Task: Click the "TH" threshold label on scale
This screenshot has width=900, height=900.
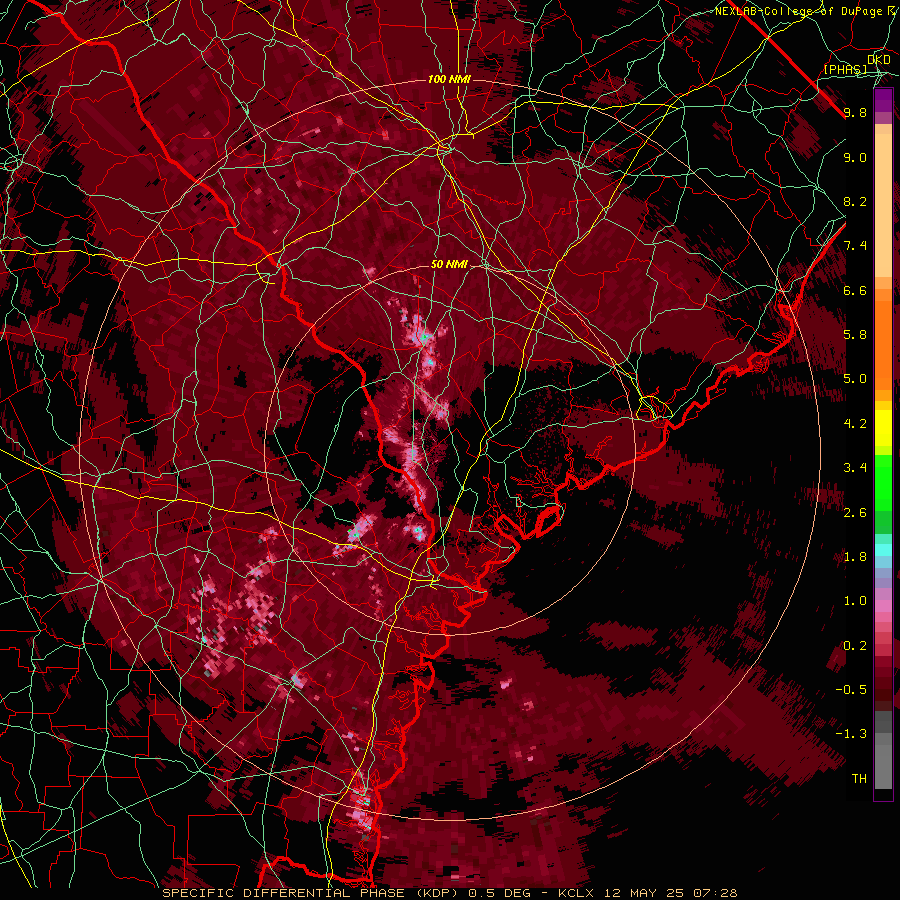Action: 859,779
